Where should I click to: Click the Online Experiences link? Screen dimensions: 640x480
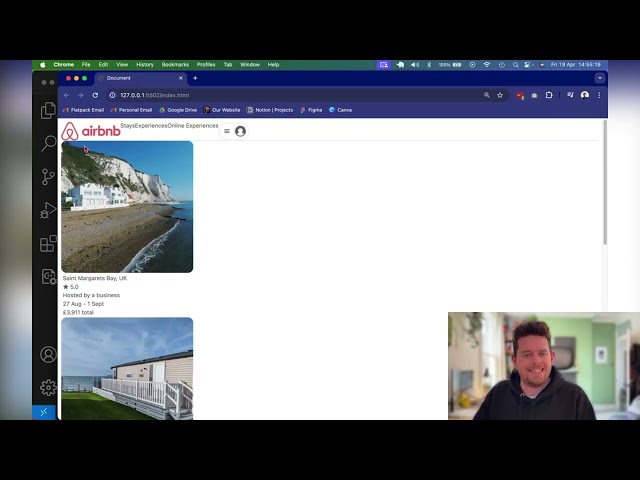pyautogui.click(x=193, y=126)
